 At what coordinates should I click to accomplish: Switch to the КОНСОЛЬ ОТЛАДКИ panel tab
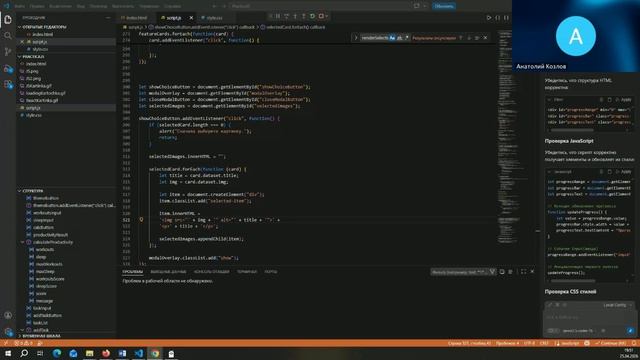tap(211, 271)
